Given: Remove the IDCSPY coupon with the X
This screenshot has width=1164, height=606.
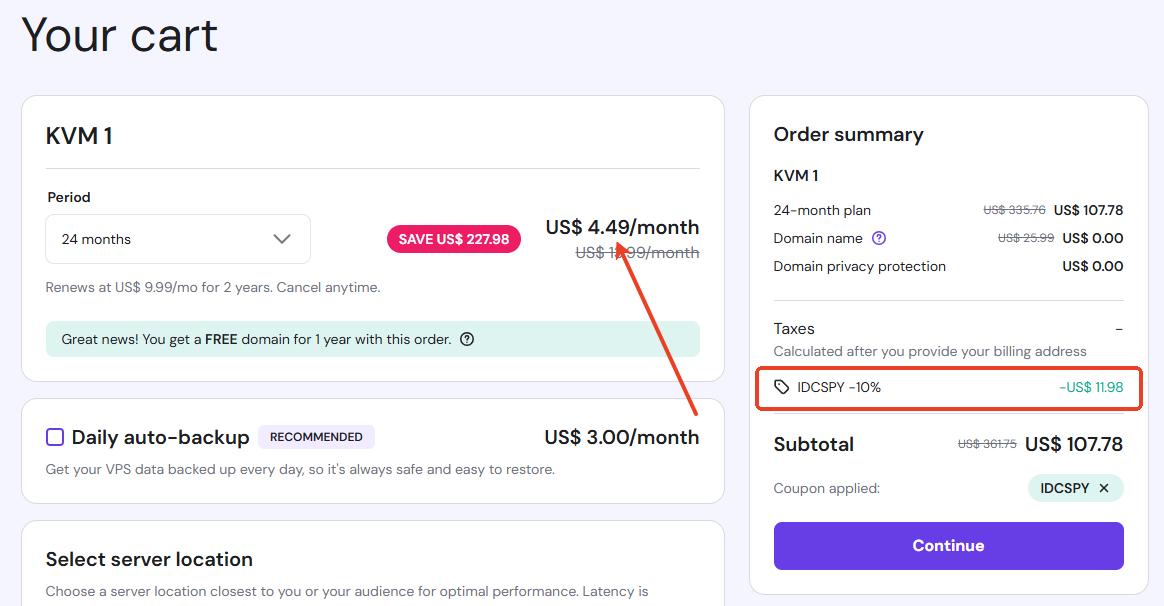Looking at the screenshot, I should tap(1104, 488).
